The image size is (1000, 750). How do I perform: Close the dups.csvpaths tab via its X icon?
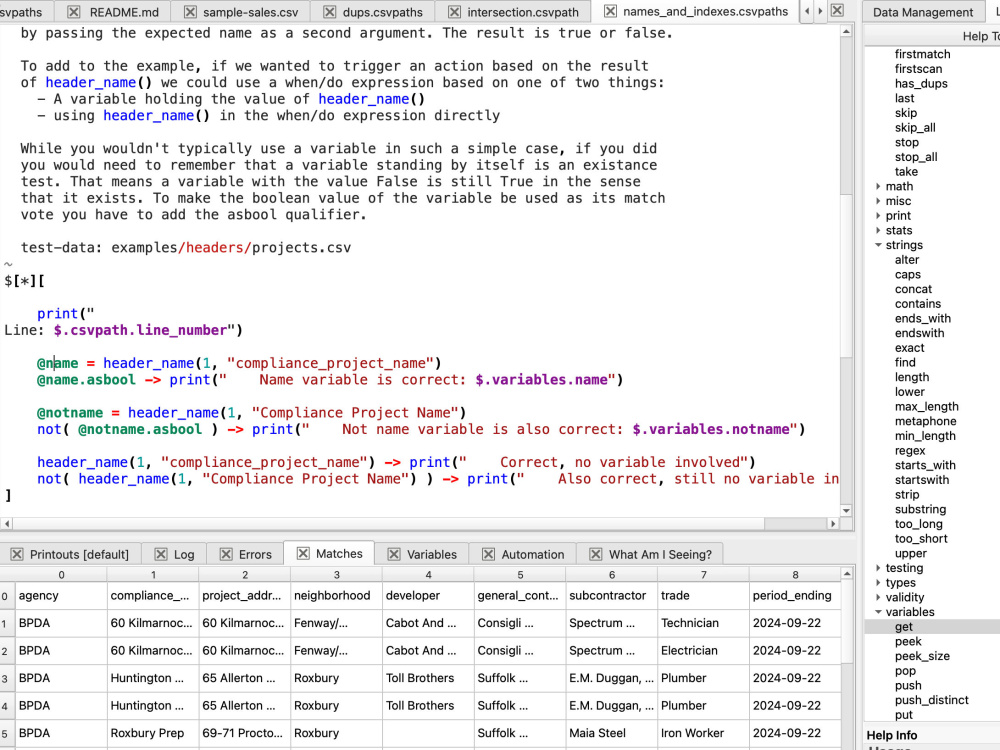click(330, 12)
